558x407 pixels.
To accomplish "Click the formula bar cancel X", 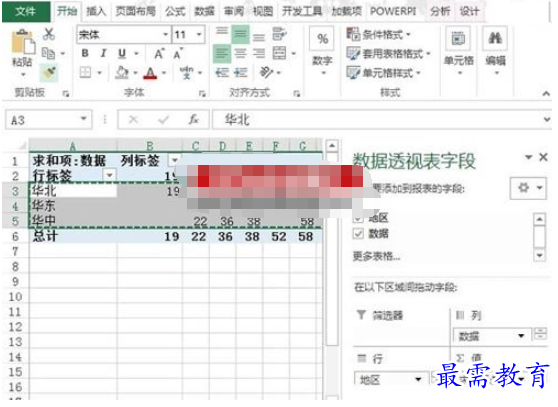I will tap(133, 120).
